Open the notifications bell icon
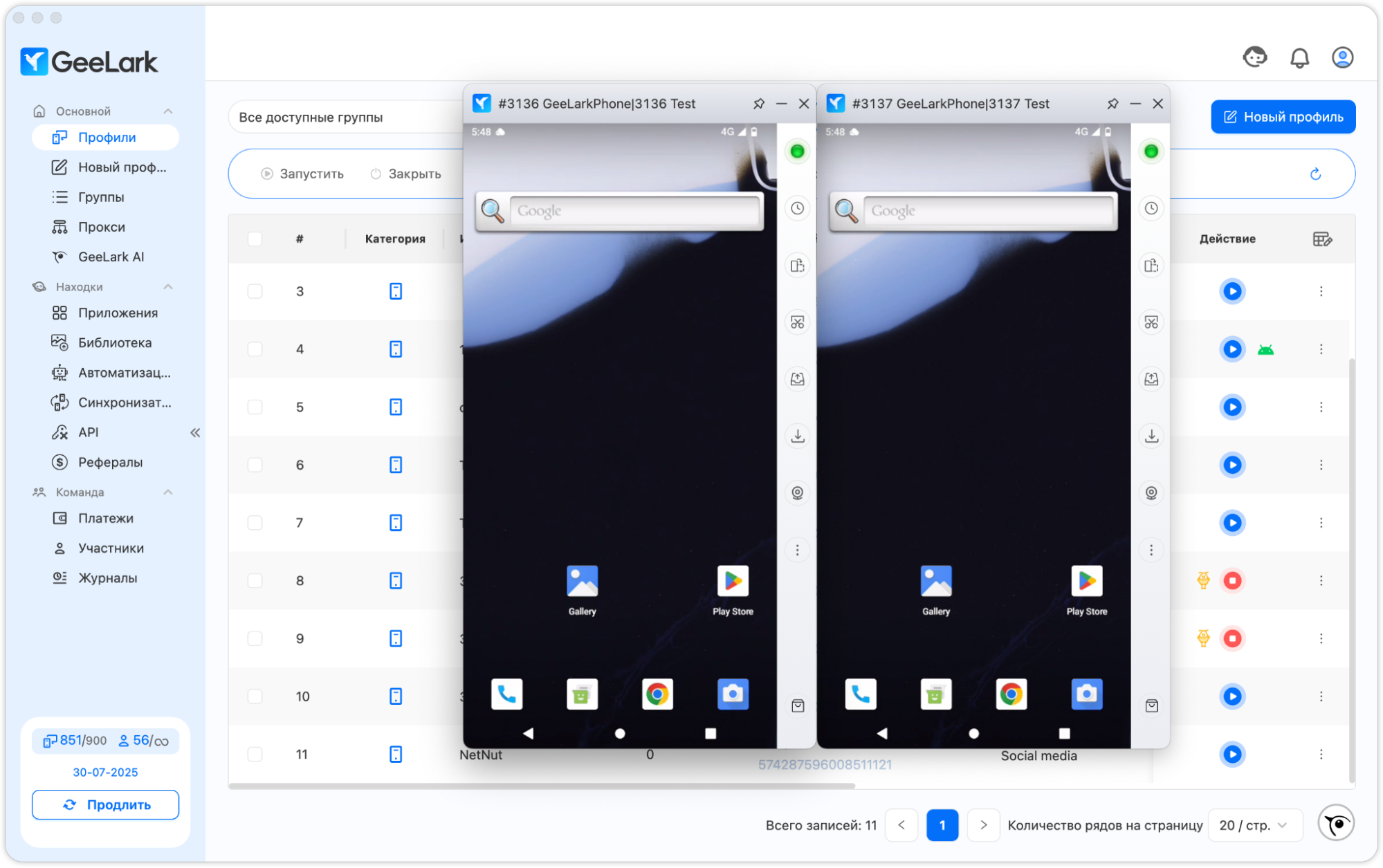1383x868 pixels. [x=1299, y=58]
